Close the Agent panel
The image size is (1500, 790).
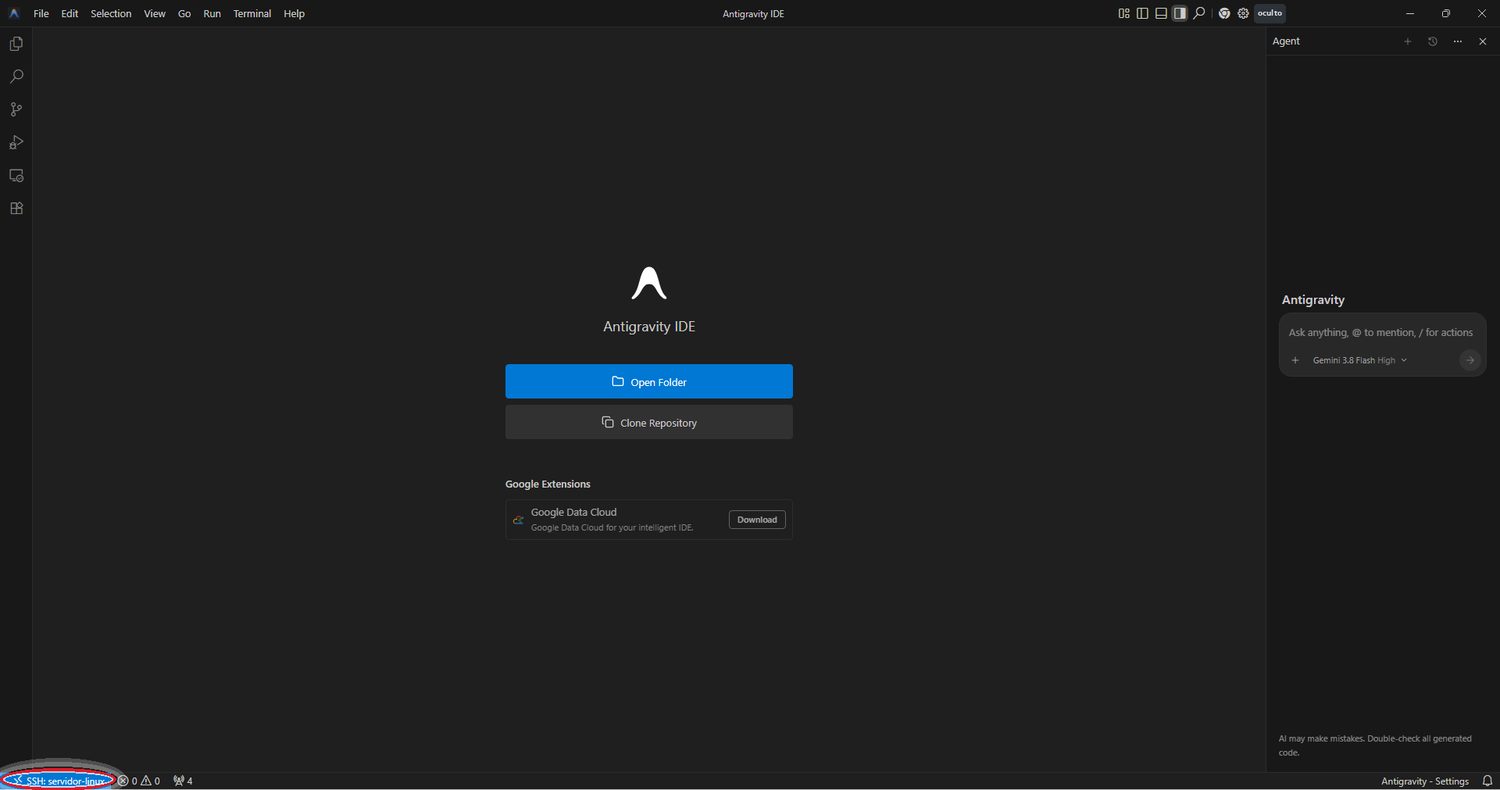tap(1483, 41)
